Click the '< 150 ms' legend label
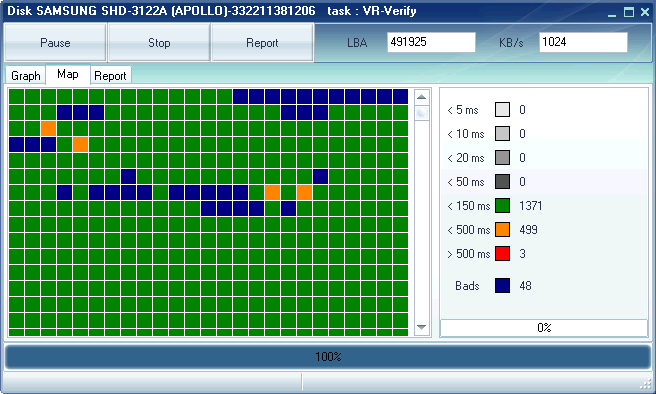 click(469, 206)
